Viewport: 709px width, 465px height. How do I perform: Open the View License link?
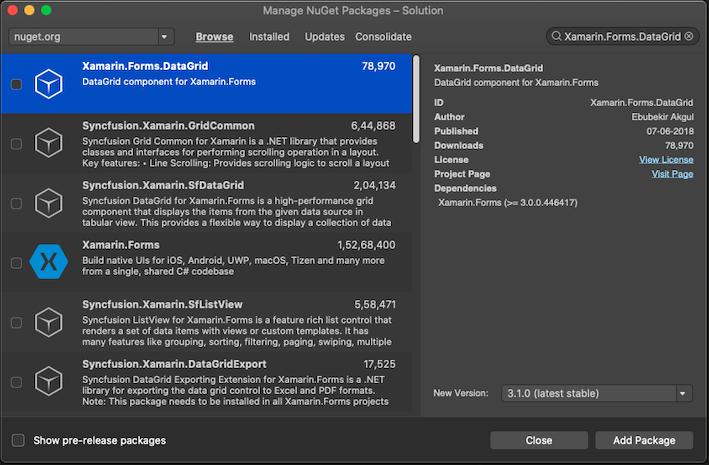[x=666, y=160]
